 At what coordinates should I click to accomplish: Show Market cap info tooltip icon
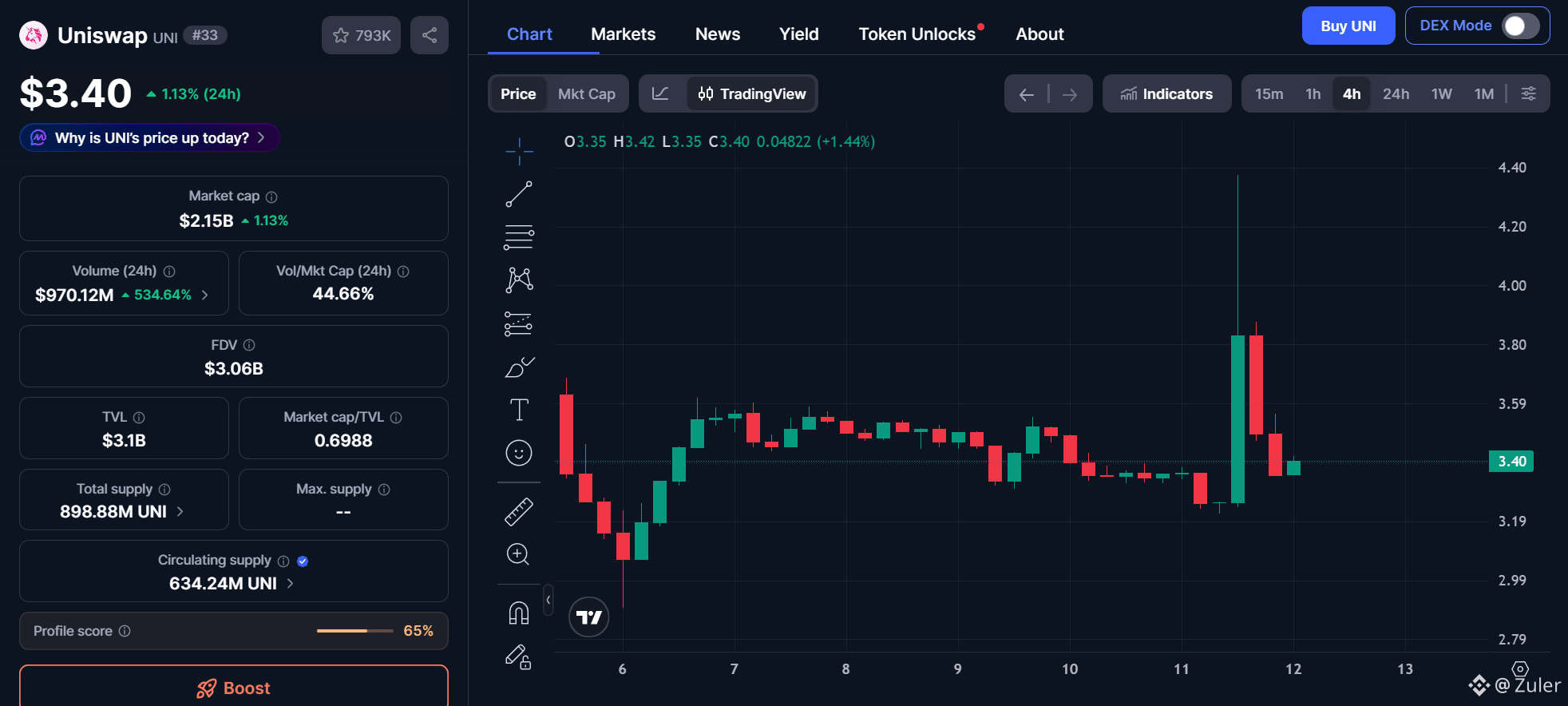[271, 196]
